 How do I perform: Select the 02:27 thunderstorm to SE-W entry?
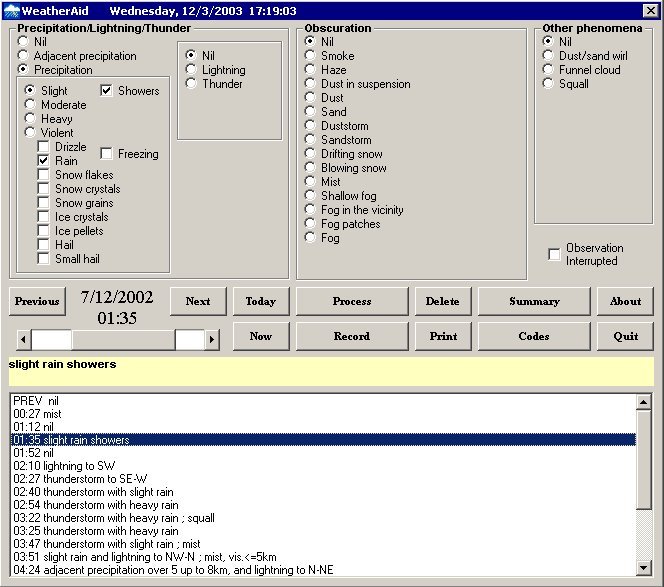pos(324,479)
